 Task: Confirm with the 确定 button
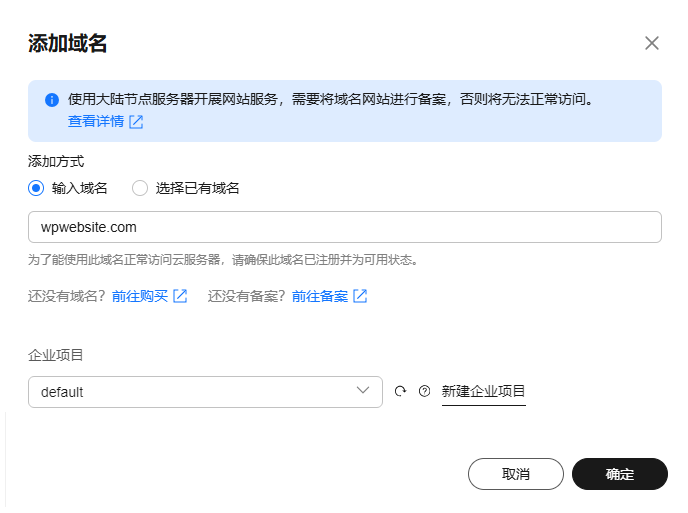coord(620,474)
